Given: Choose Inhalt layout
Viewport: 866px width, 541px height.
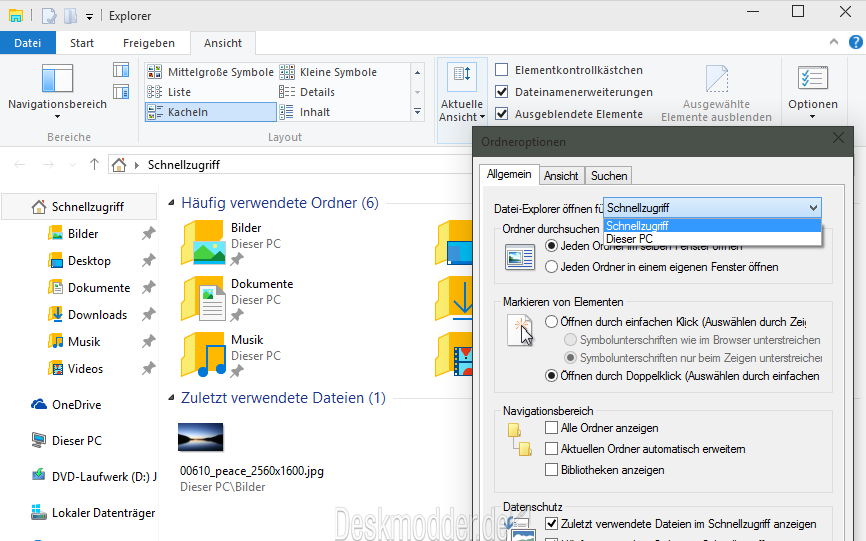Looking at the screenshot, I should (305, 112).
